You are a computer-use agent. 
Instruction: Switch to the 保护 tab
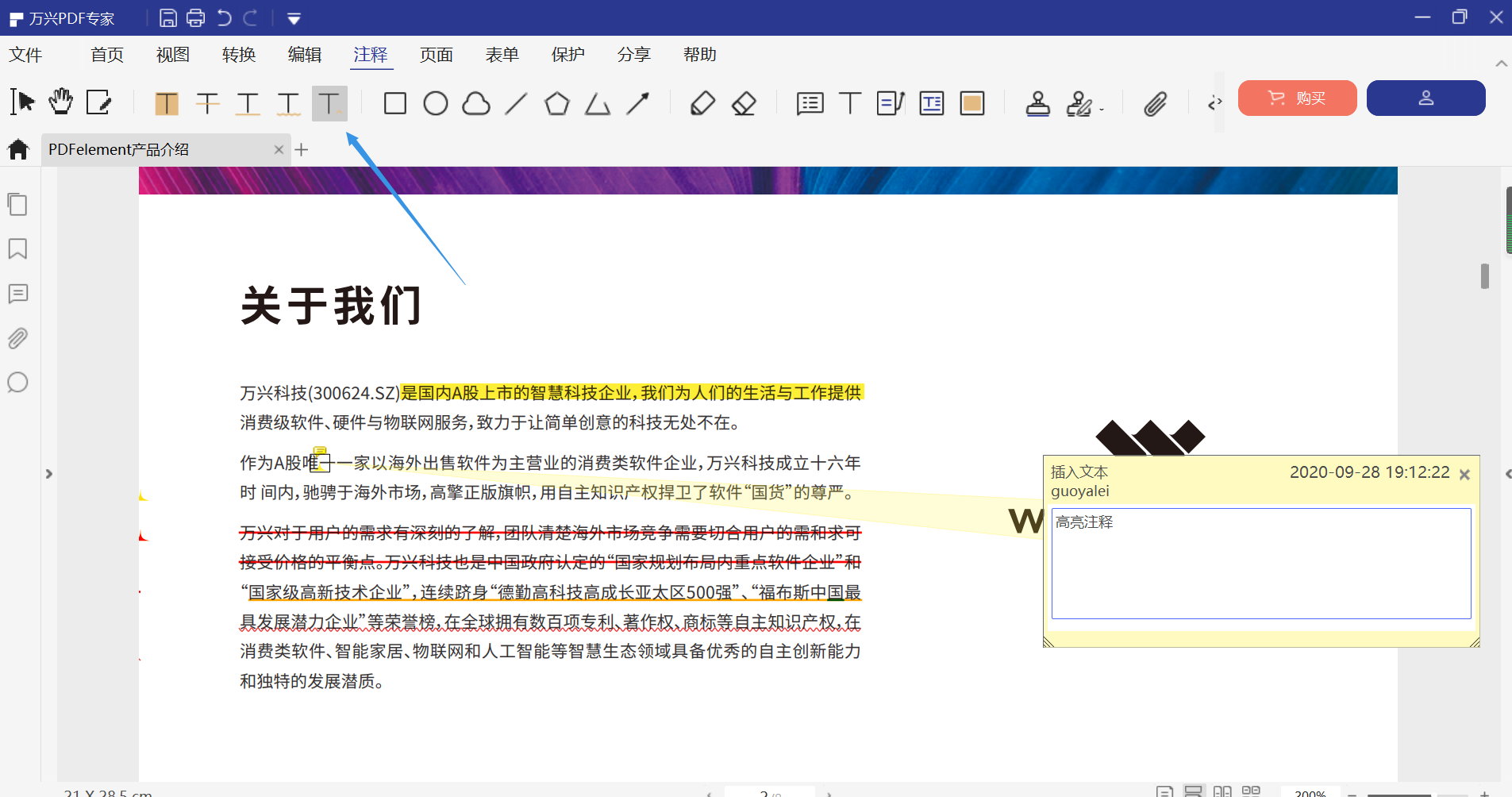click(x=568, y=55)
